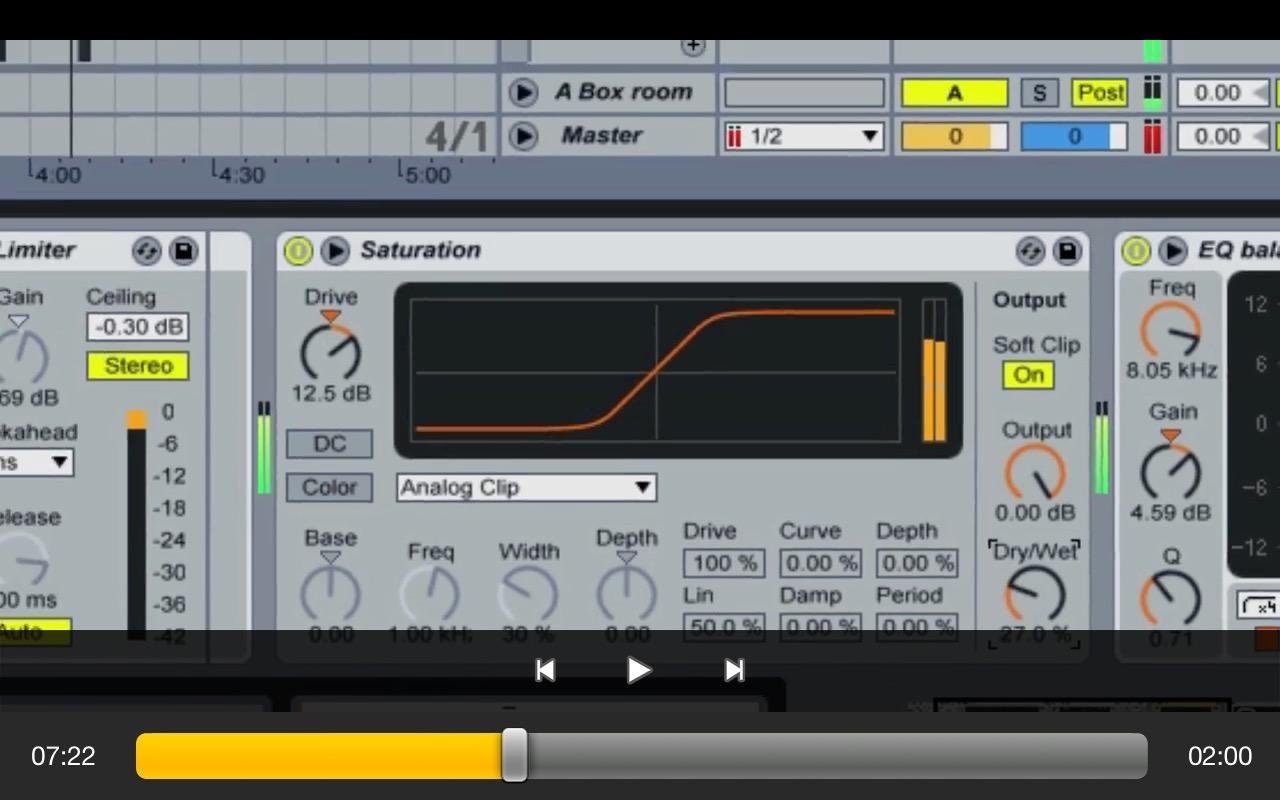Click the Curve 0.00 % value field
This screenshot has width=1280, height=800.
(x=821, y=563)
